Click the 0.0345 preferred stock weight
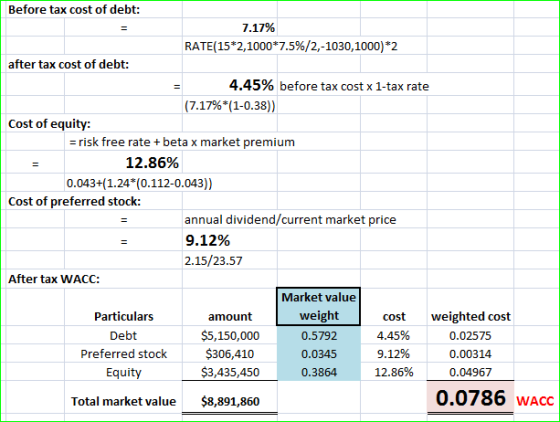 [319, 354]
